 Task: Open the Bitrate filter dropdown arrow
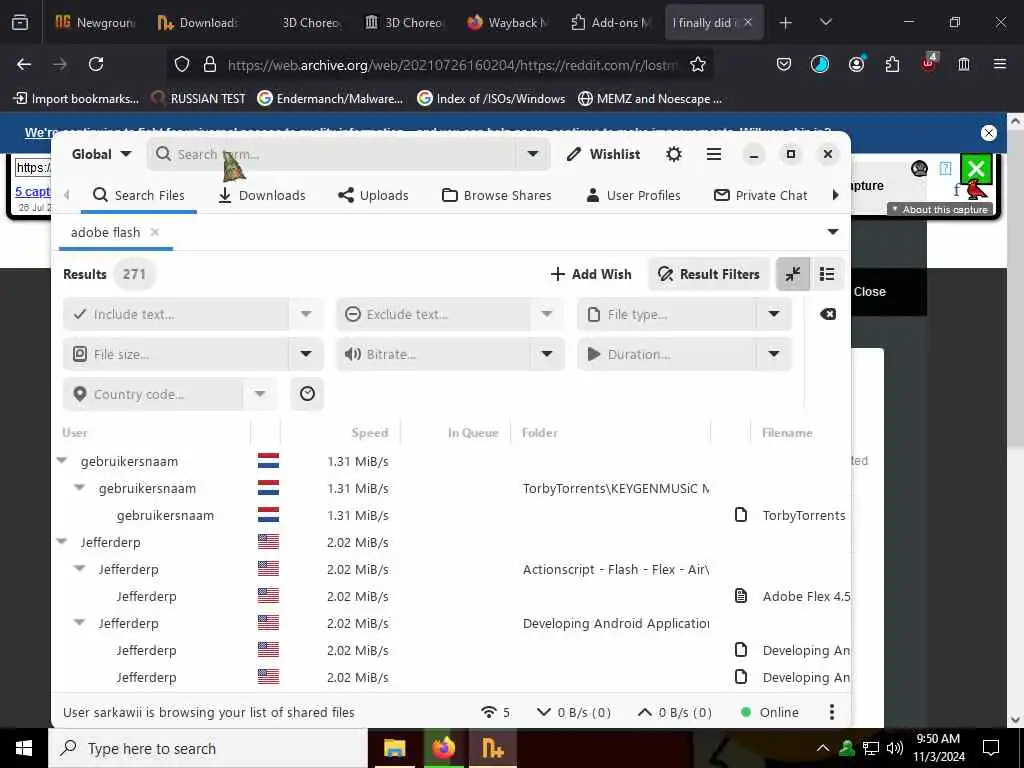tap(547, 354)
